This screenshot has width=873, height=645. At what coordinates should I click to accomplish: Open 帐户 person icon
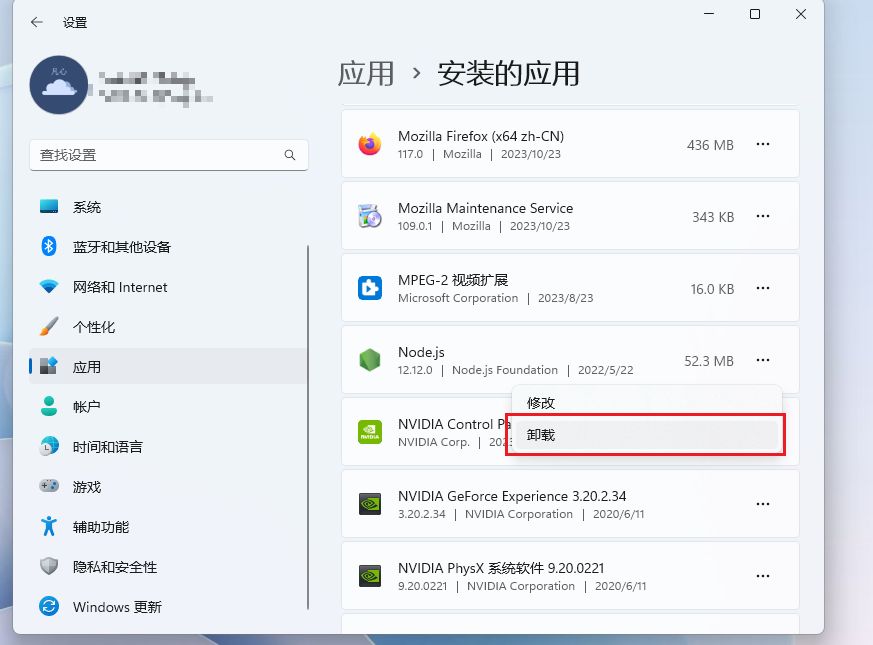[49, 406]
